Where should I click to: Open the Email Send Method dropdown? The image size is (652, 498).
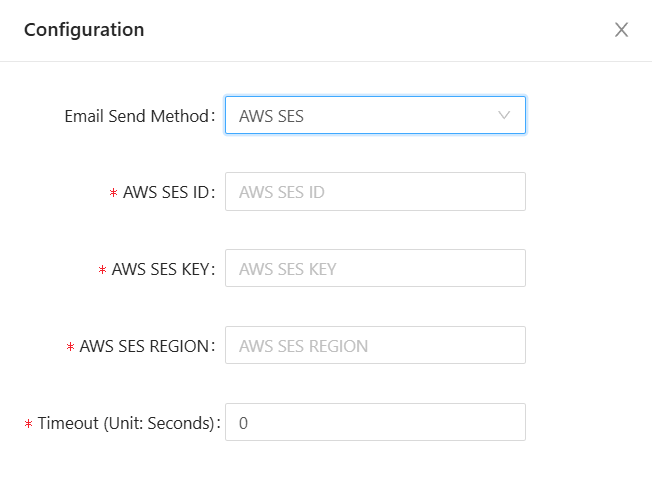pyautogui.click(x=375, y=116)
